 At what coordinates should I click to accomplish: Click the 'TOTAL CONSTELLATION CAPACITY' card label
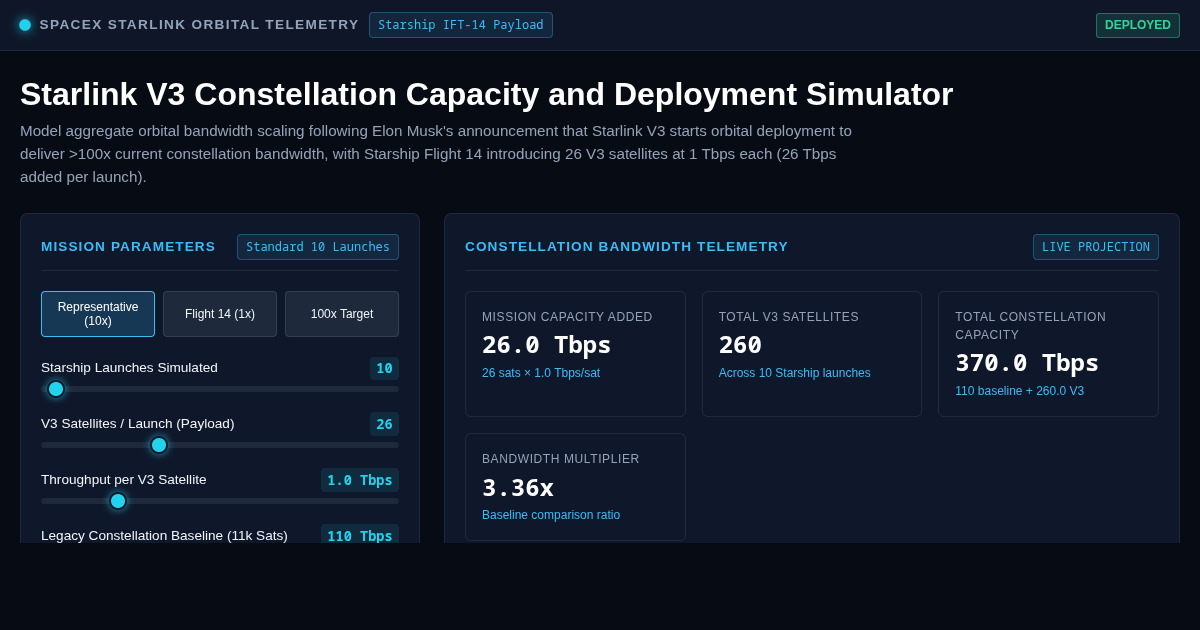click(1031, 326)
